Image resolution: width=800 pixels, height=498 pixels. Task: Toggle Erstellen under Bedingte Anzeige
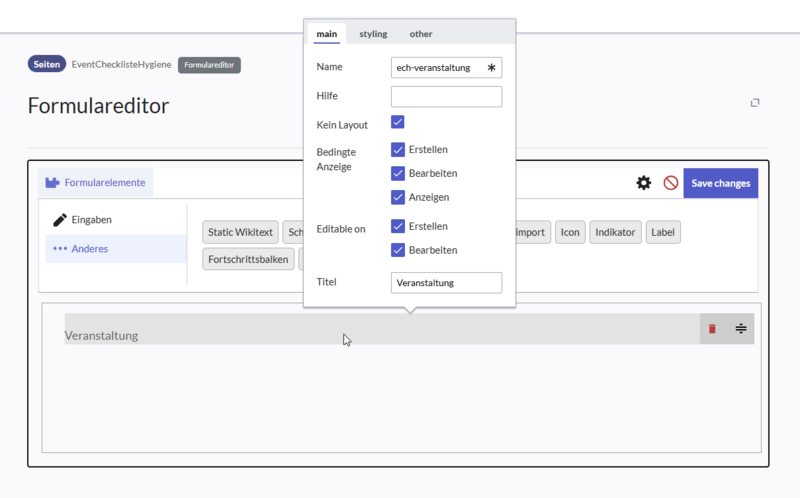point(397,150)
